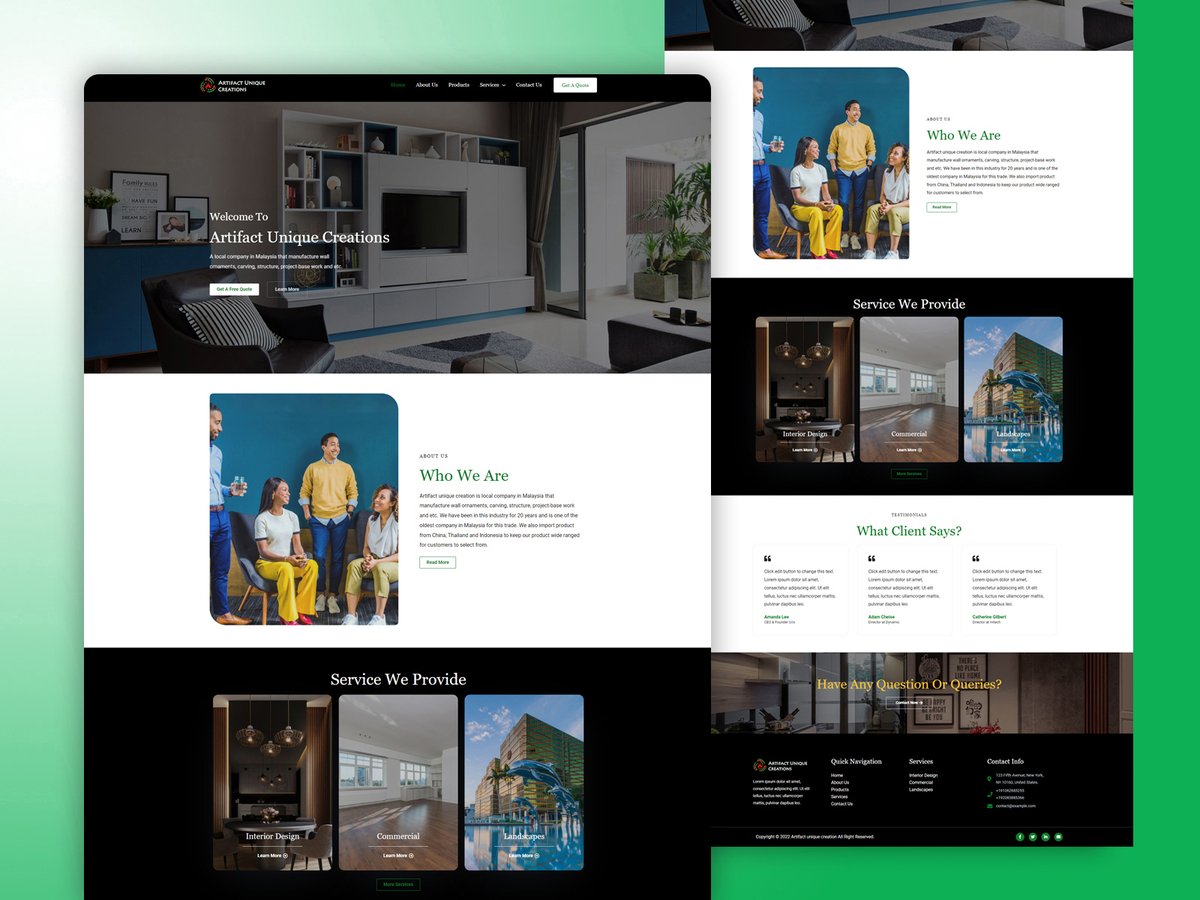Click the Learn More button in the hero
This screenshot has width=1200, height=900.
[x=287, y=289]
